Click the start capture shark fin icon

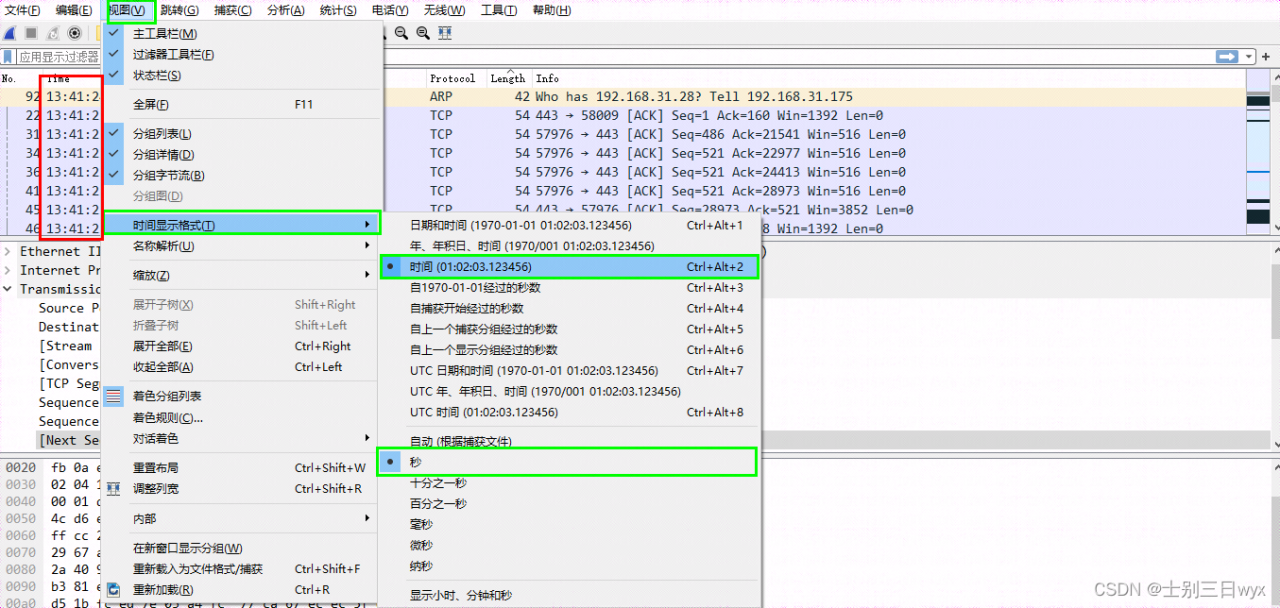tap(9, 33)
